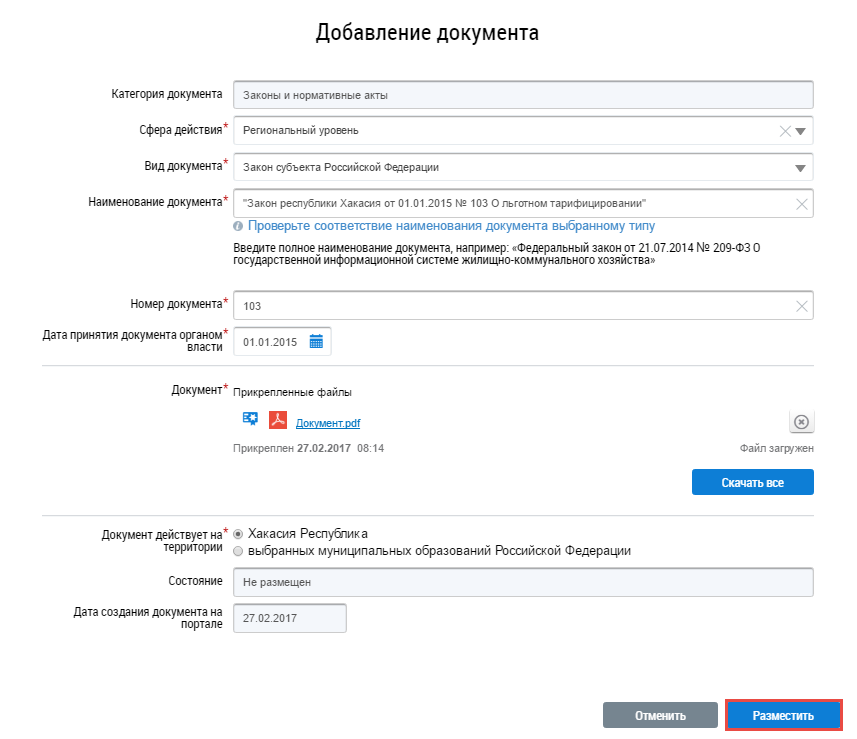Open the Документ.pdf file link
The image size is (857, 739).
(327, 423)
